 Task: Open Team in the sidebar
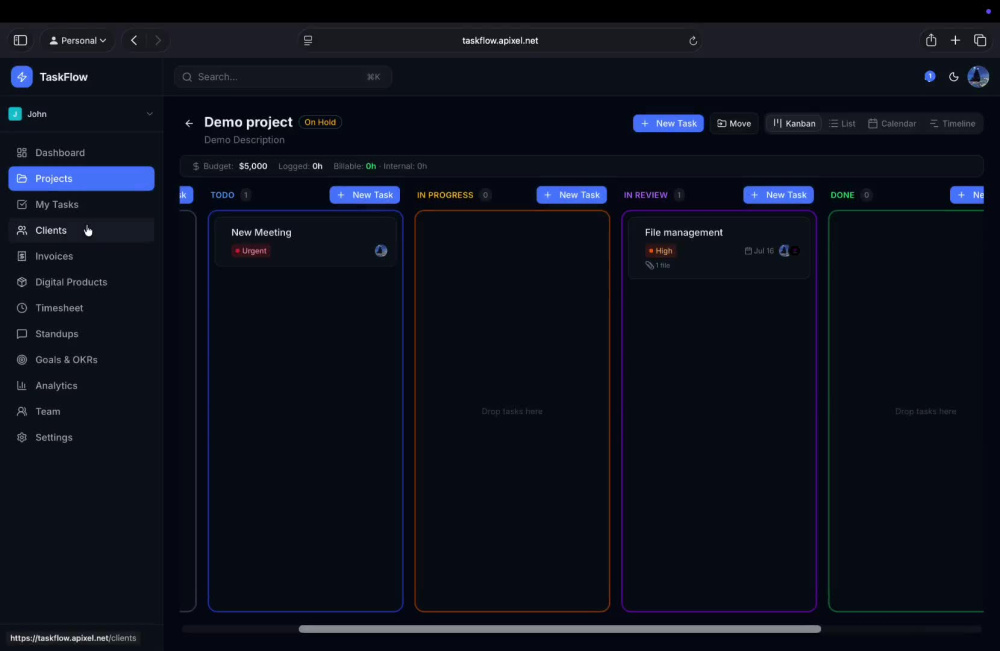click(81, 411)
